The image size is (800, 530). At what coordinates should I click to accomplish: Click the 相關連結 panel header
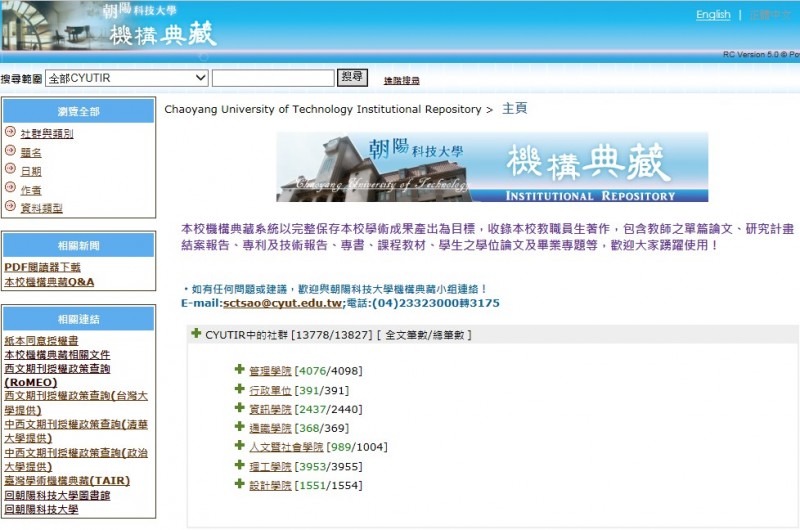coord(79,319)
